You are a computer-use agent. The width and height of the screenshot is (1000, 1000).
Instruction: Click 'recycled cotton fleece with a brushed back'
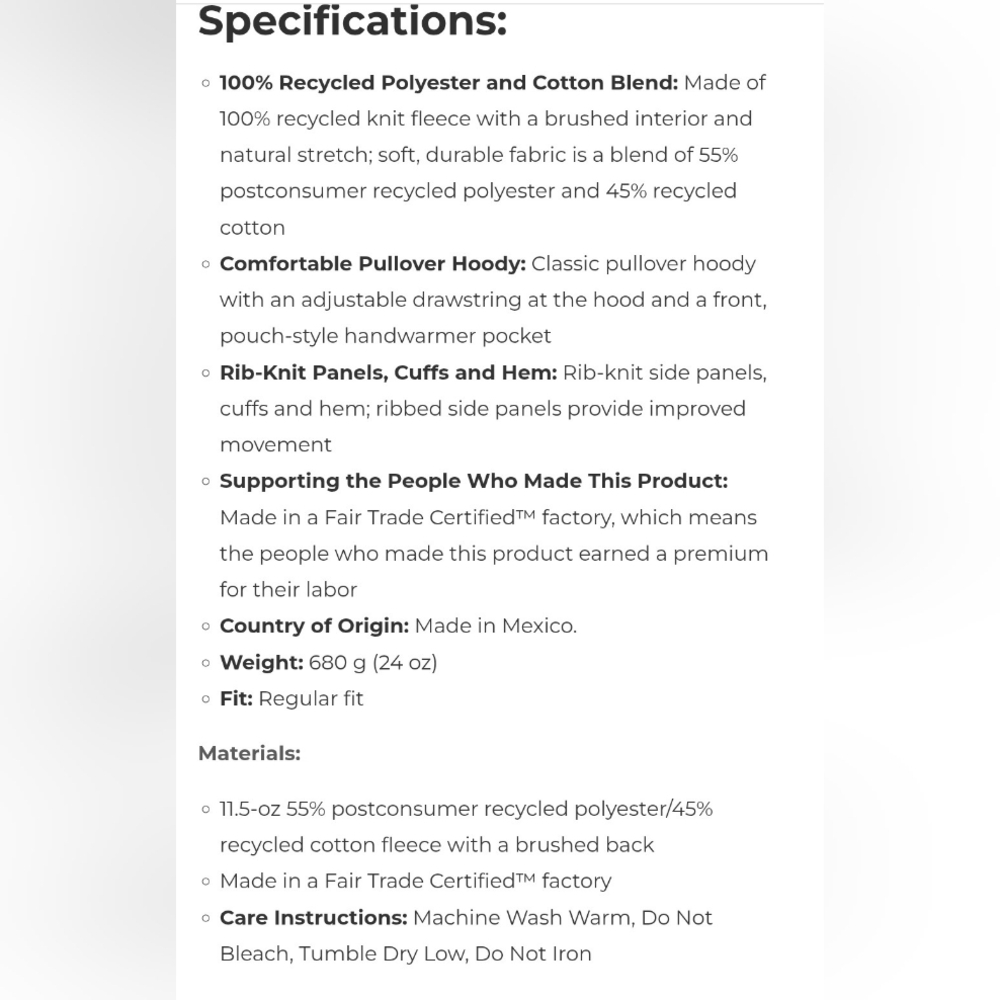coord(437,845)
